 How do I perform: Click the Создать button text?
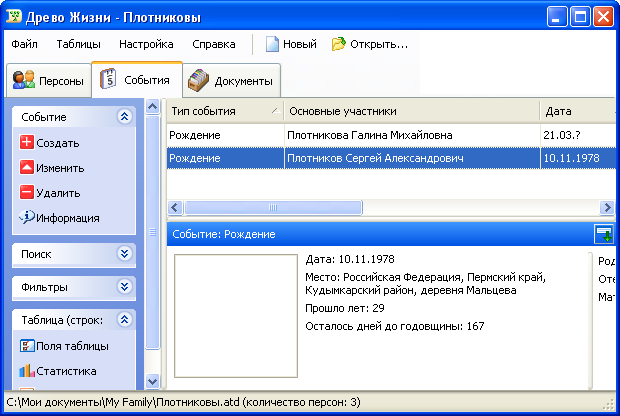click(58, 143)
